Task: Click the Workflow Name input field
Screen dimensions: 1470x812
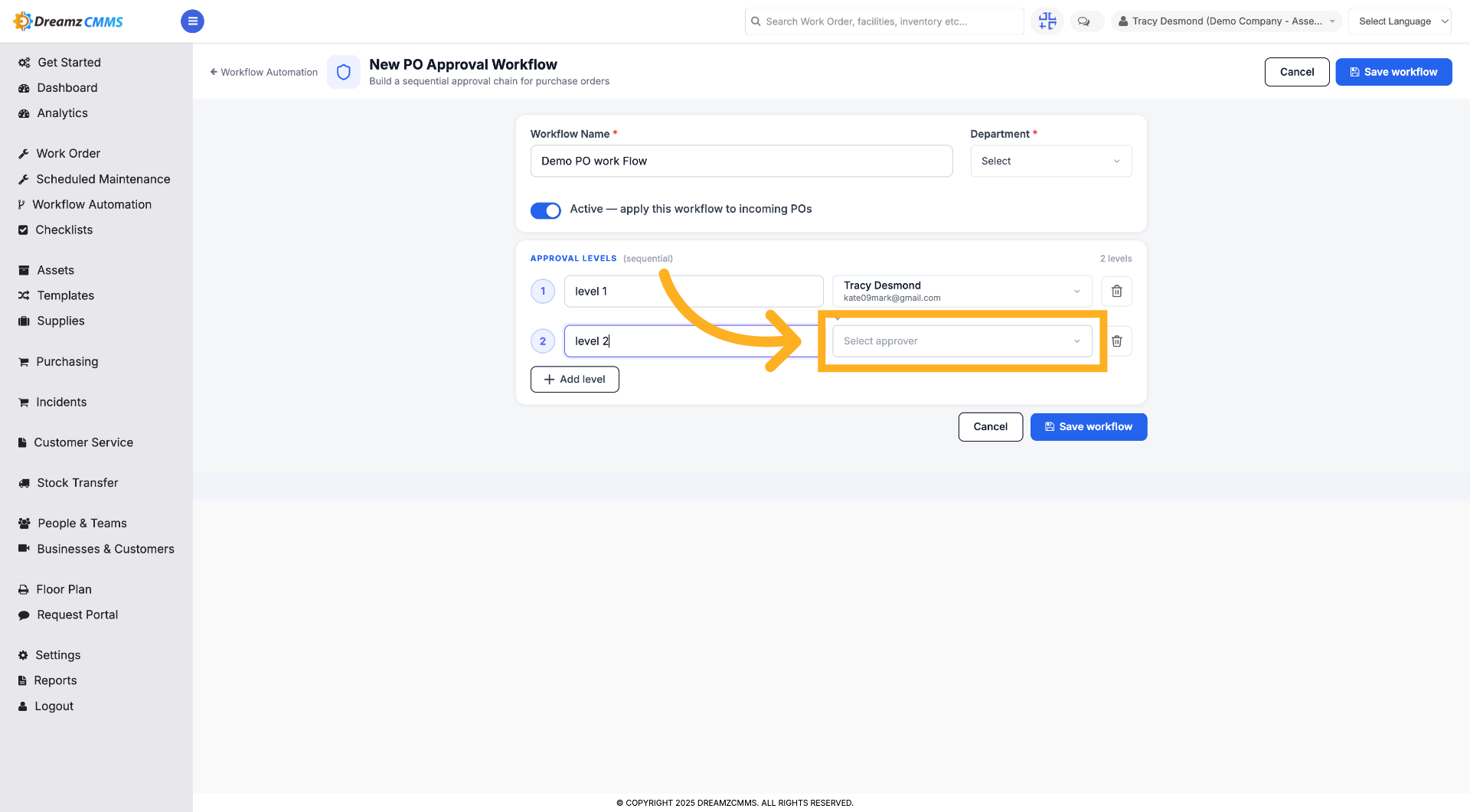Action: point(741,161)
